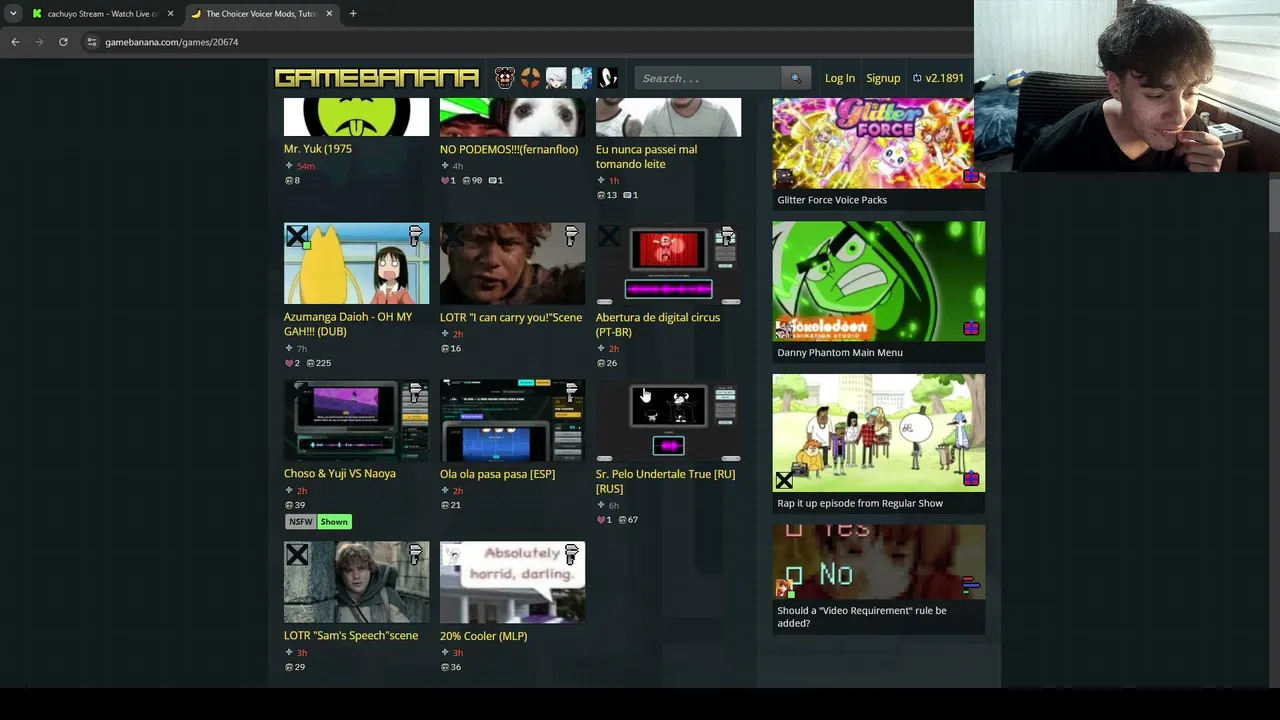Open the "Video Requirement" rule poll link
Viewport: 1280px width, 720px height.
[x=862, y=616]
